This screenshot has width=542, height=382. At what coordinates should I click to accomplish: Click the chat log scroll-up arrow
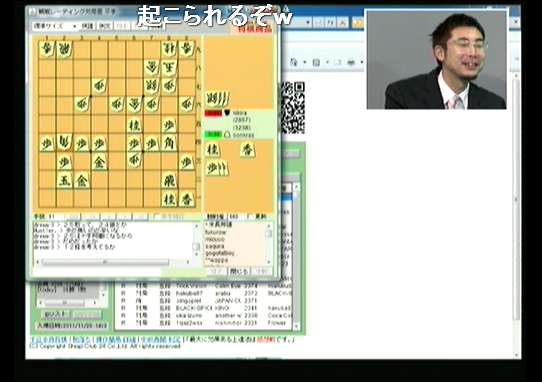click(x=196, y=226)
